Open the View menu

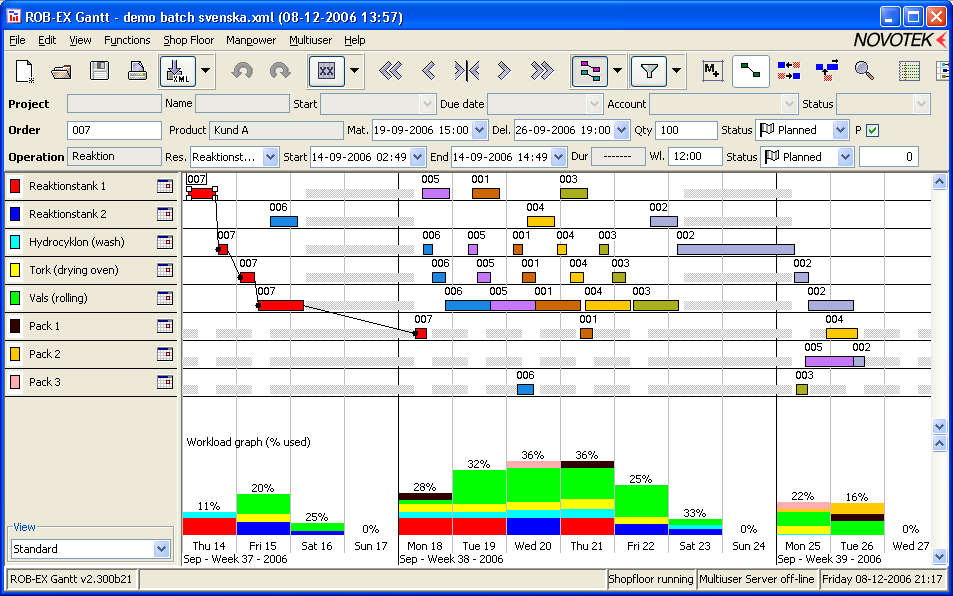coord(80,40)
